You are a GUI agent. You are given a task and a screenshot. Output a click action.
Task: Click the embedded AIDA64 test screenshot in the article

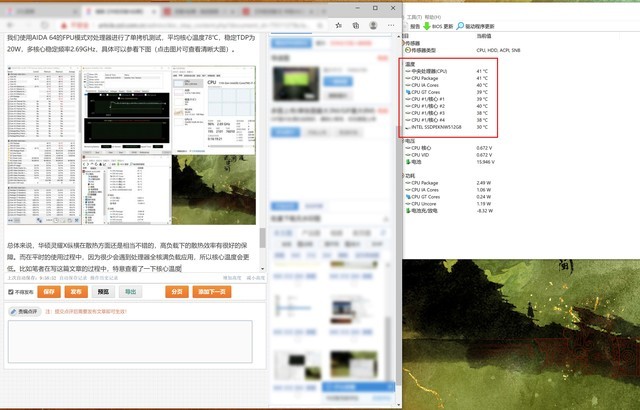(131, 145)
